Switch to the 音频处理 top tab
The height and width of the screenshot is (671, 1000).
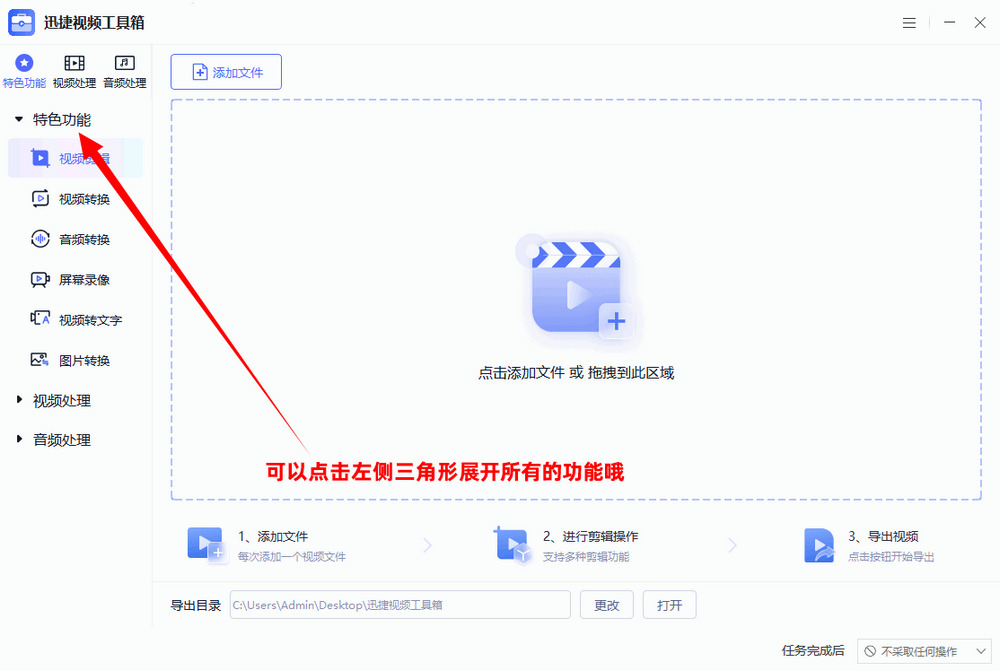(124, 71)
